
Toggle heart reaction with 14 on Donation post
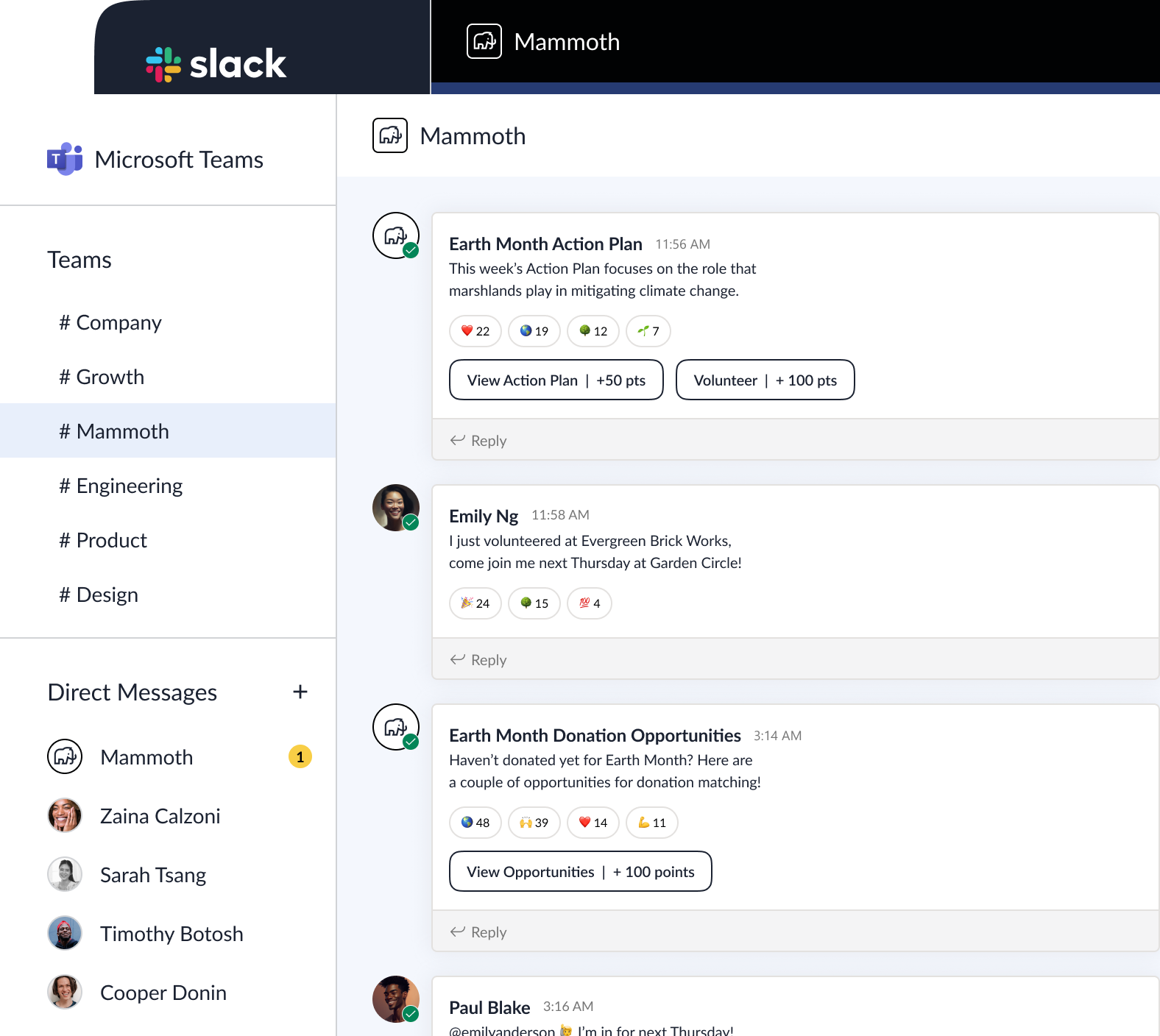point(593,823)
